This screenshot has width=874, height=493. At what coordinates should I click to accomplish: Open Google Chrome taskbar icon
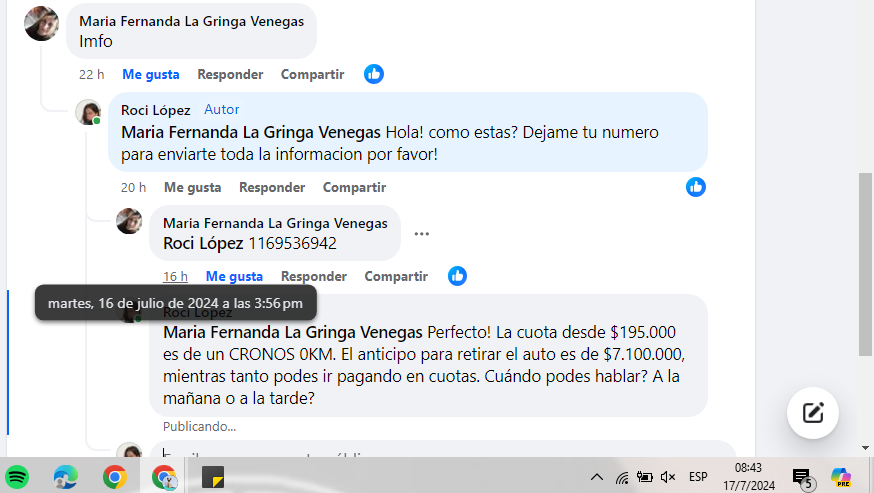114,477
